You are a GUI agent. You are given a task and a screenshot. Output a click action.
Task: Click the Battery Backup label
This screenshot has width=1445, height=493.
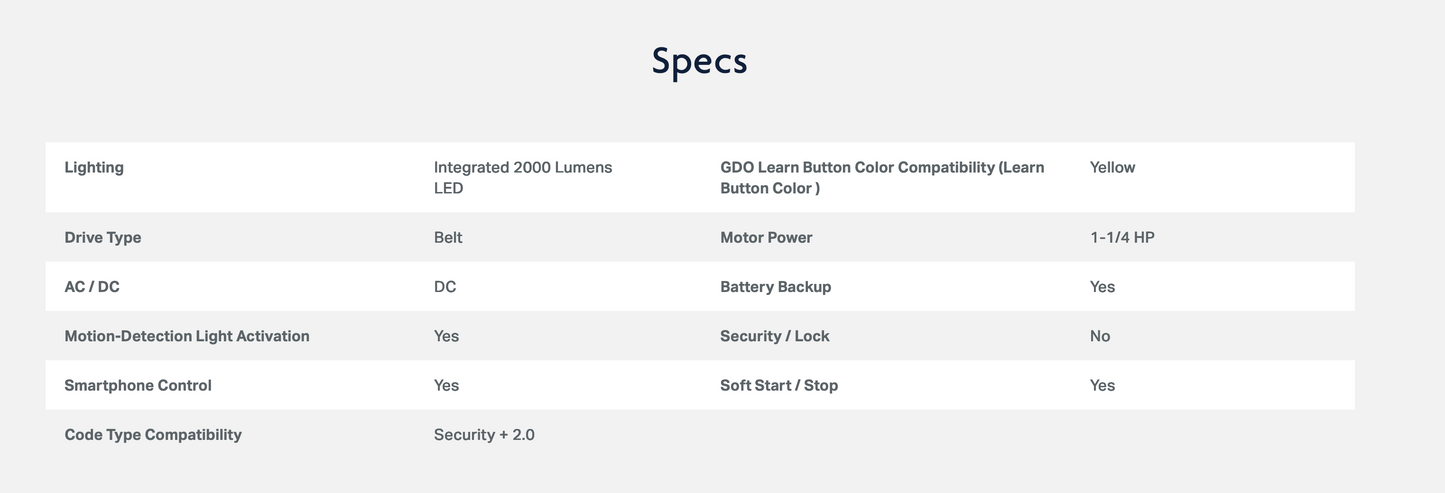[x=775, y=287]
